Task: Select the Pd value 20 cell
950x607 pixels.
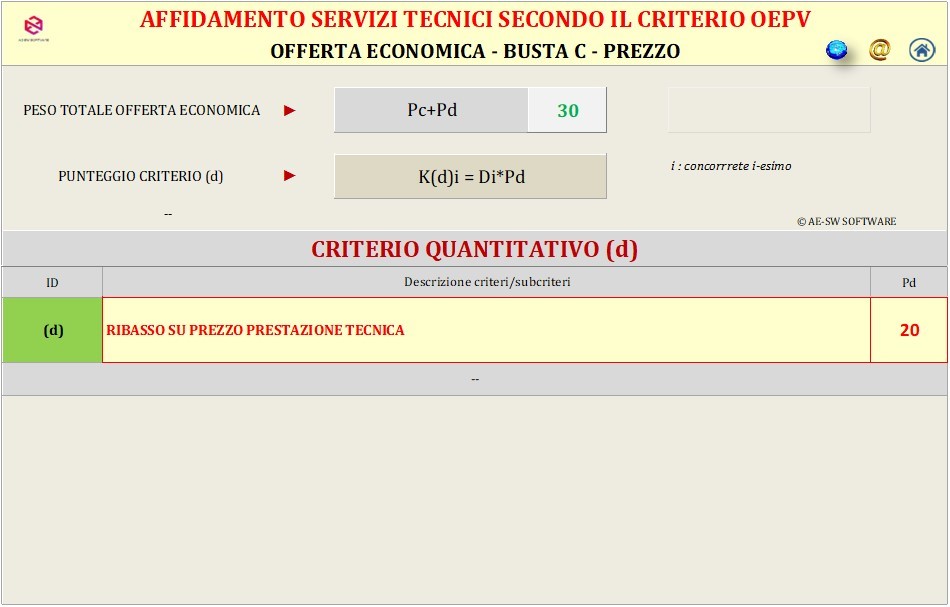Action: click(908, 330)
